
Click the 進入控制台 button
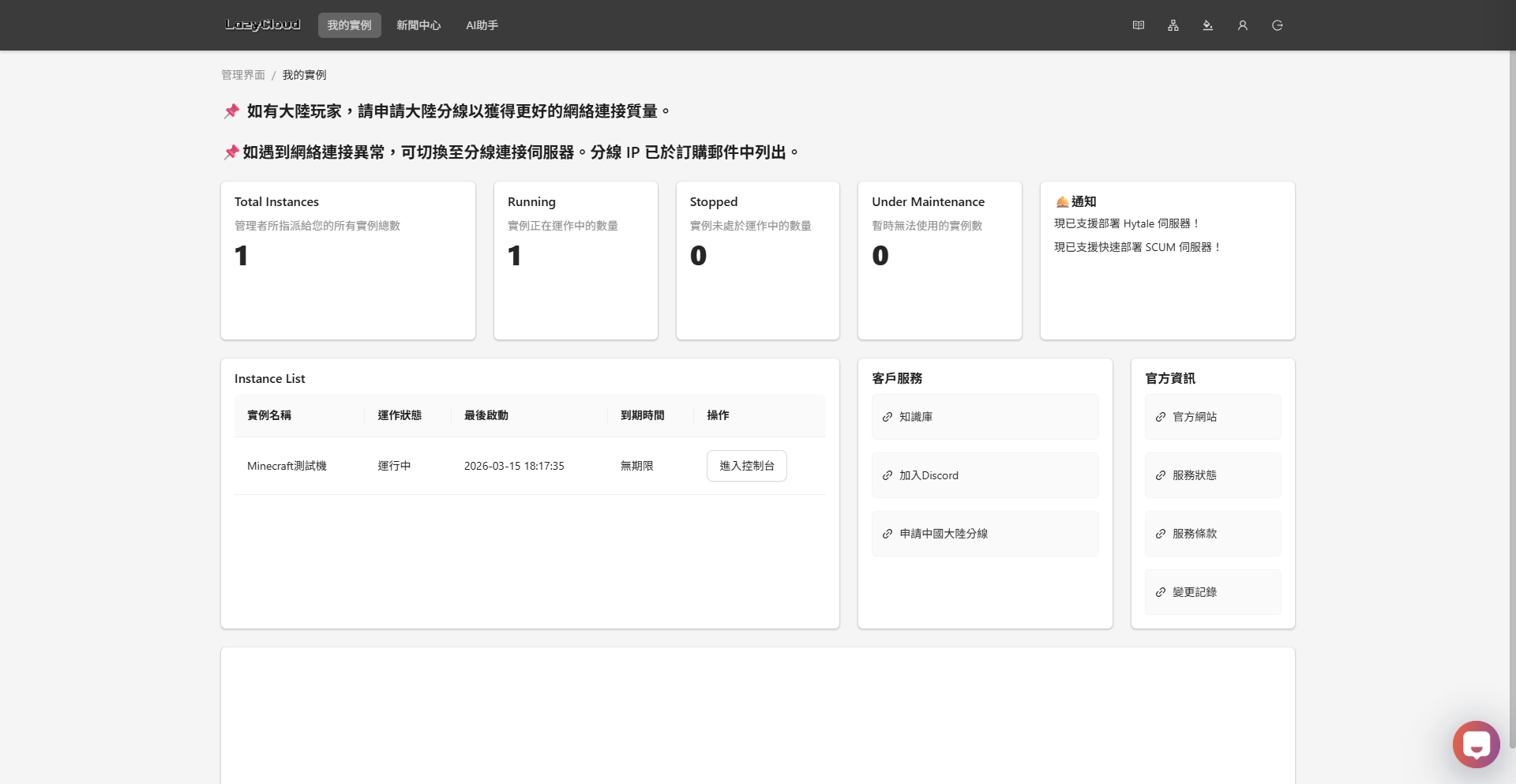click(746, 466)
